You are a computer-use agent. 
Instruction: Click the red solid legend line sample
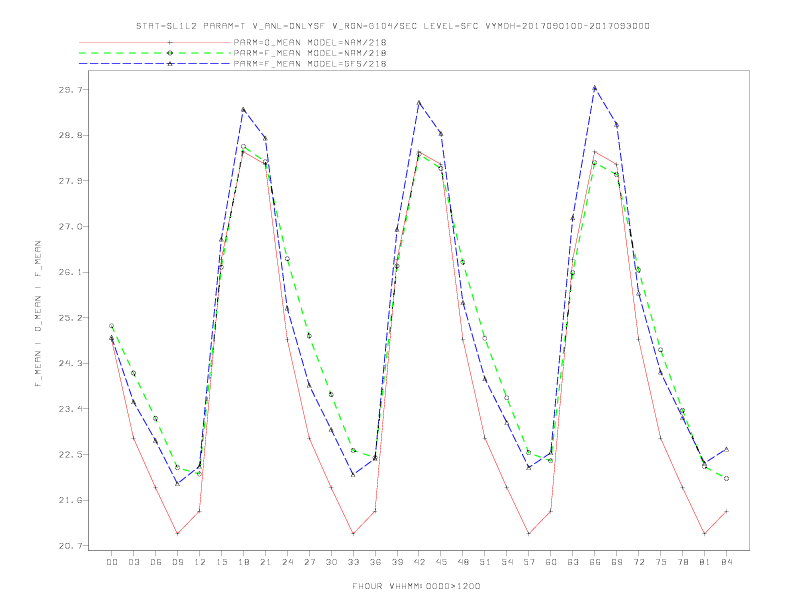pos(155,42)
